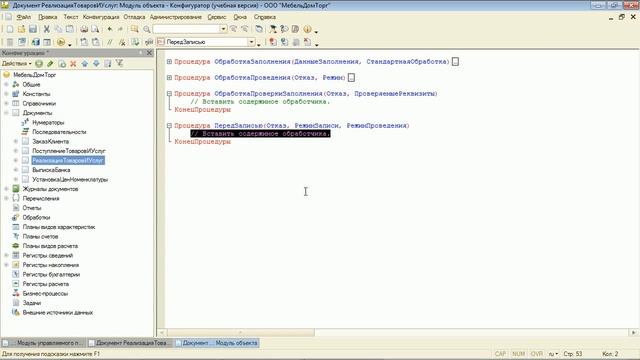Select ПоступлениеТоваровИУслуг in the tree
Image resolution: width=640 pixels, height=360 pixels.
click(69, 151)
